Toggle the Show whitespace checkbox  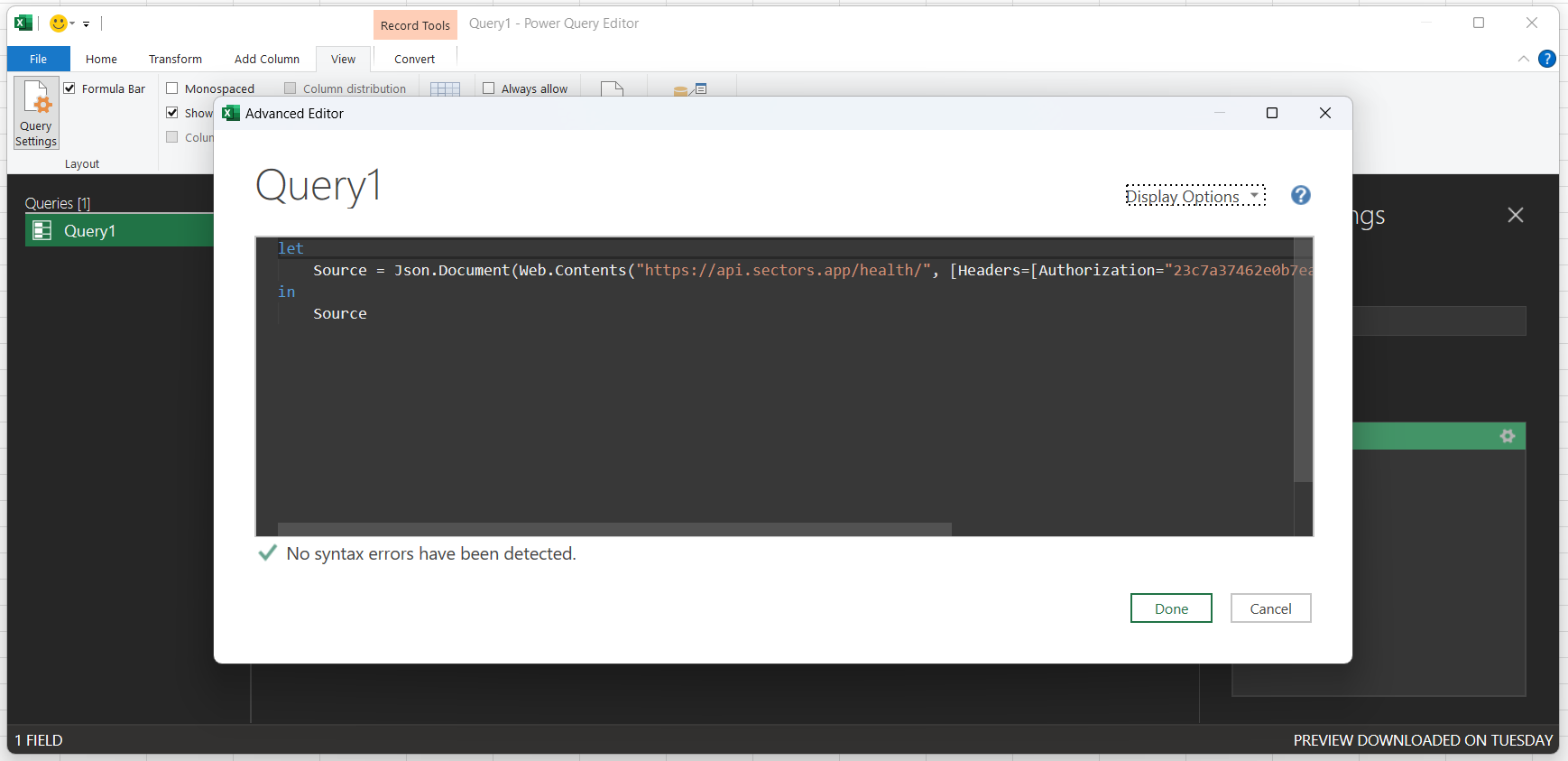click(172, 113)
